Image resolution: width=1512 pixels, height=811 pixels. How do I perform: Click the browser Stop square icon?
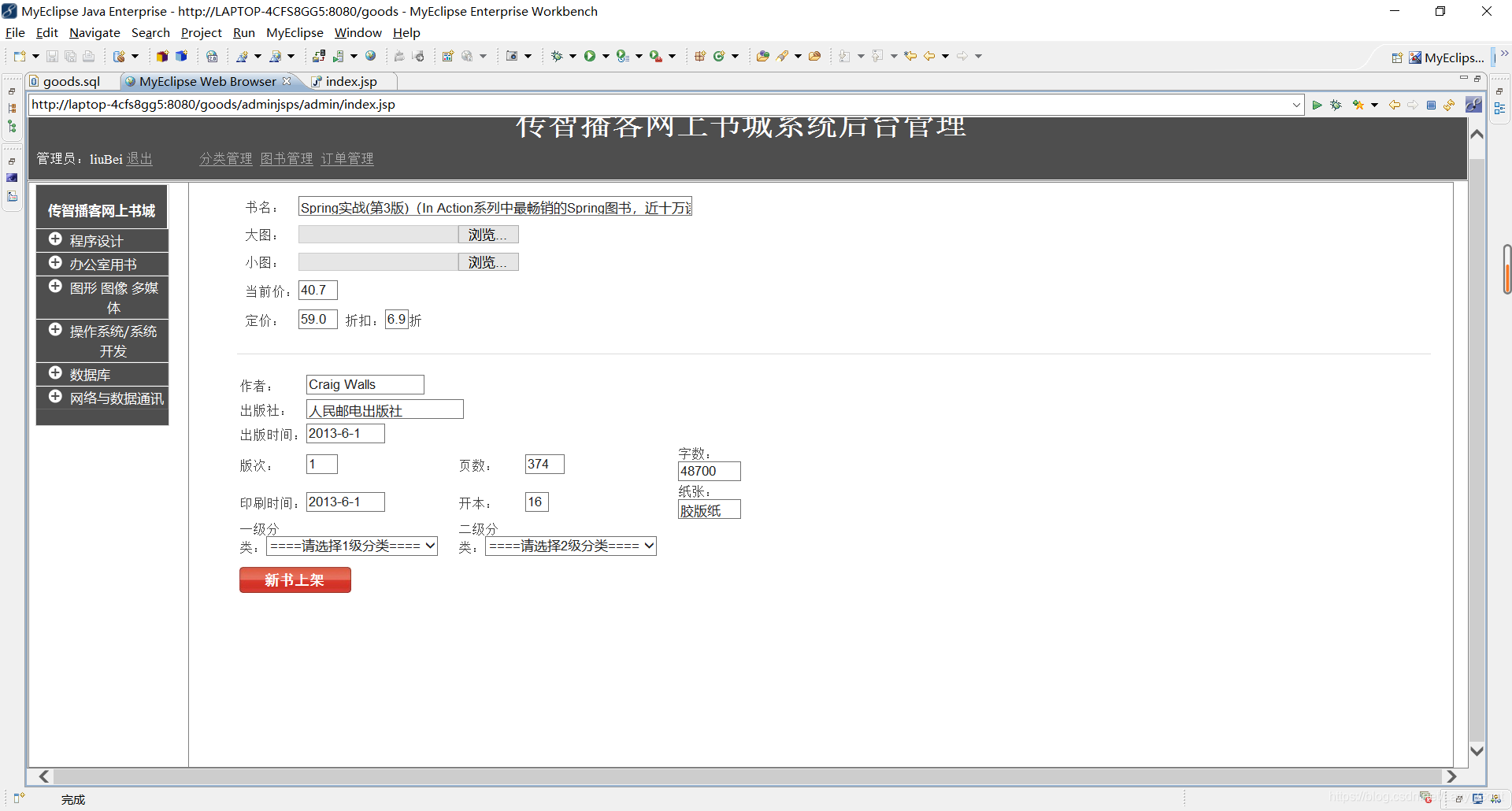point(1432,105)
